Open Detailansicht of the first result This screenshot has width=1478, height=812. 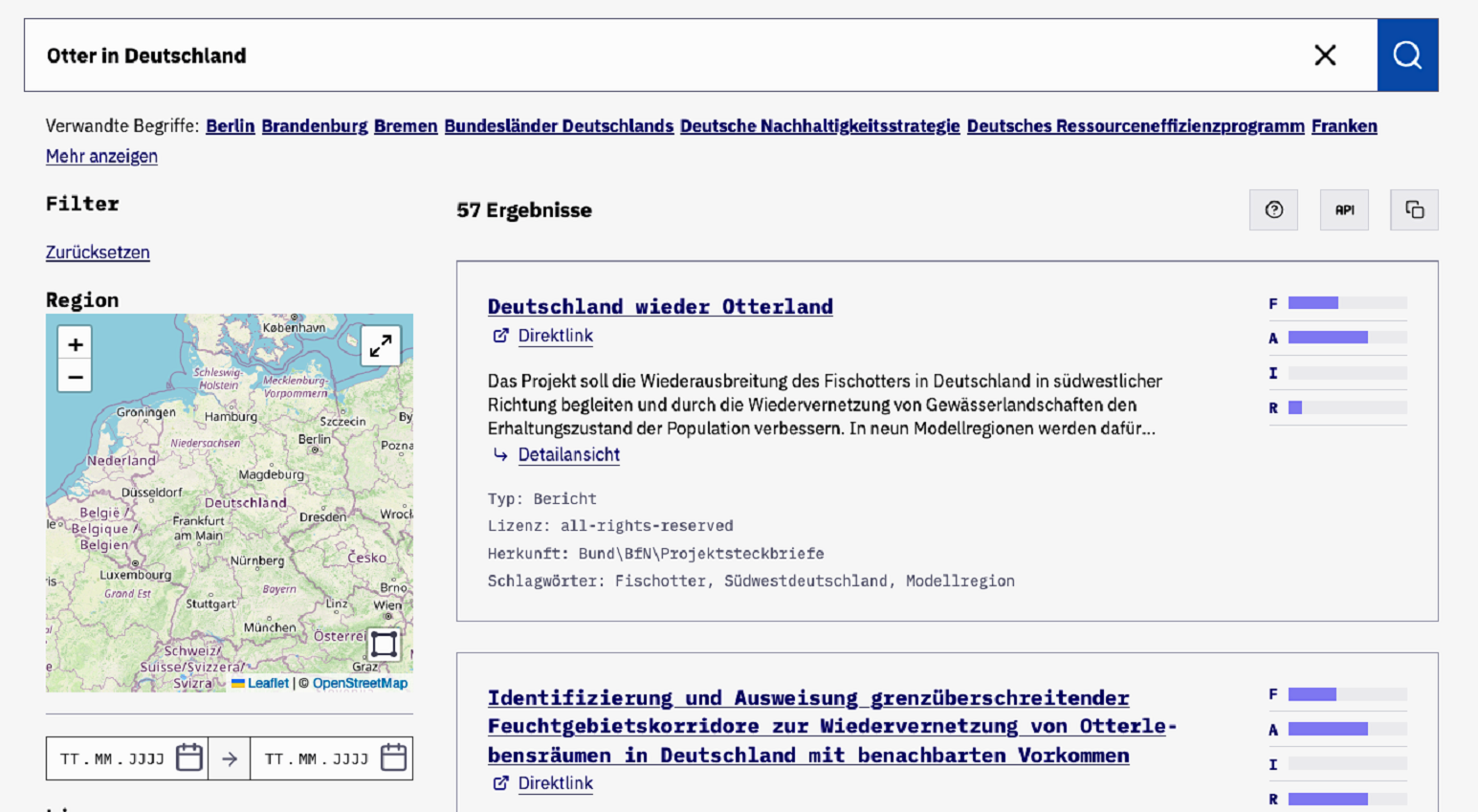[x=568, y=455]
